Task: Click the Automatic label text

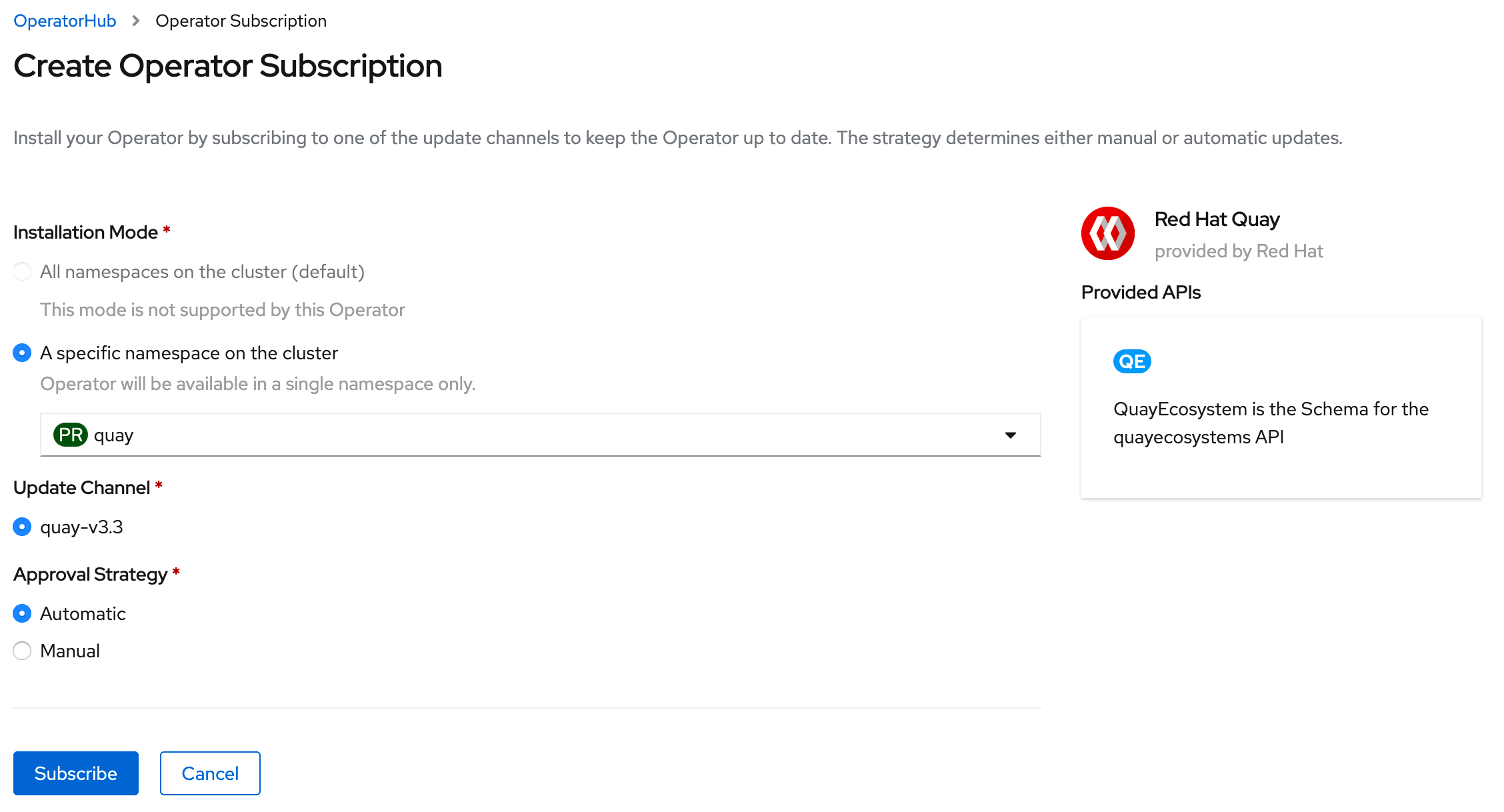Action: (x=83, y=613)
